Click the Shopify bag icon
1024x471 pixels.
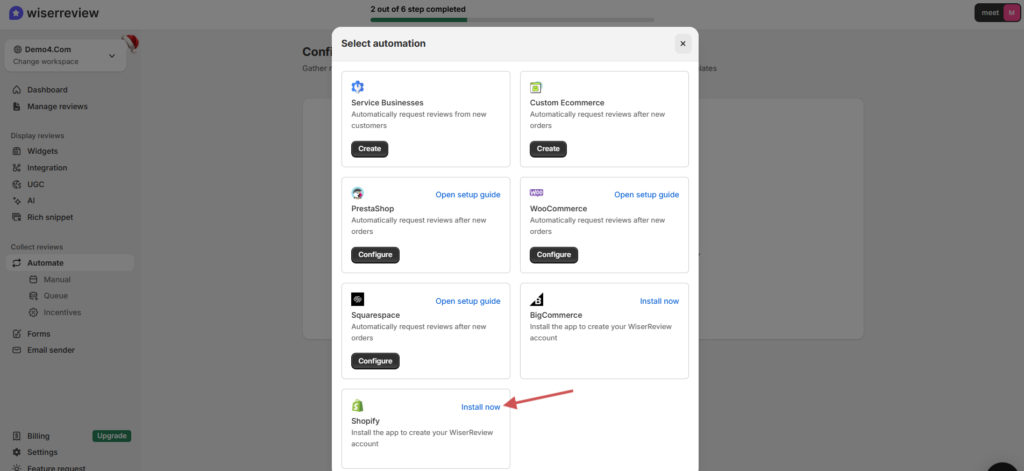click(x=358, y=405)
